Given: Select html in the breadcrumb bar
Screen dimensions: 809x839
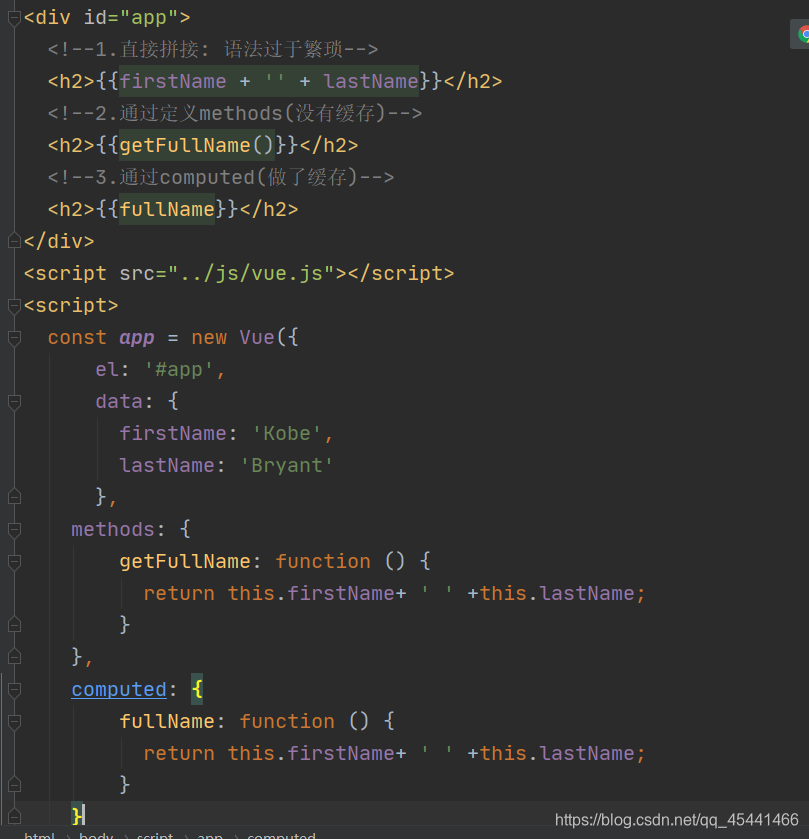Looking at the screenshot, I should click(x=39, y=835).
